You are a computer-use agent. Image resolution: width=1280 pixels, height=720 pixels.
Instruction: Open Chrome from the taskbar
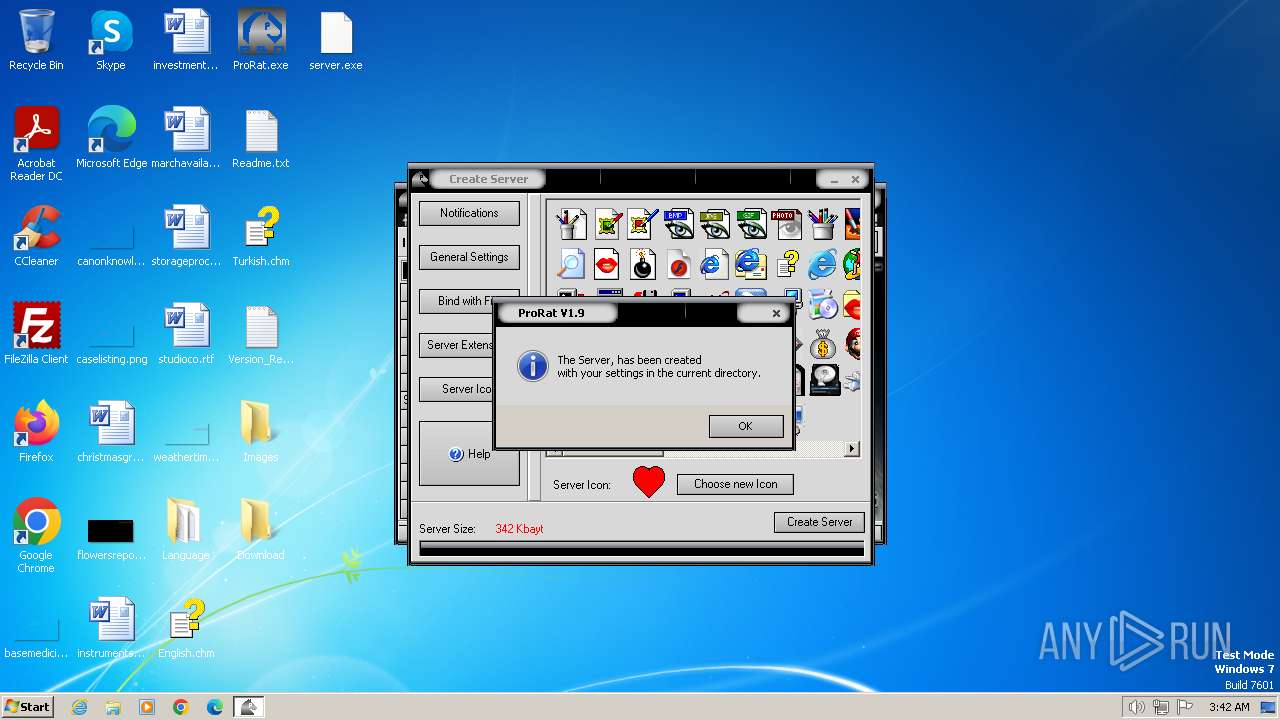click(x=181, y=707)
